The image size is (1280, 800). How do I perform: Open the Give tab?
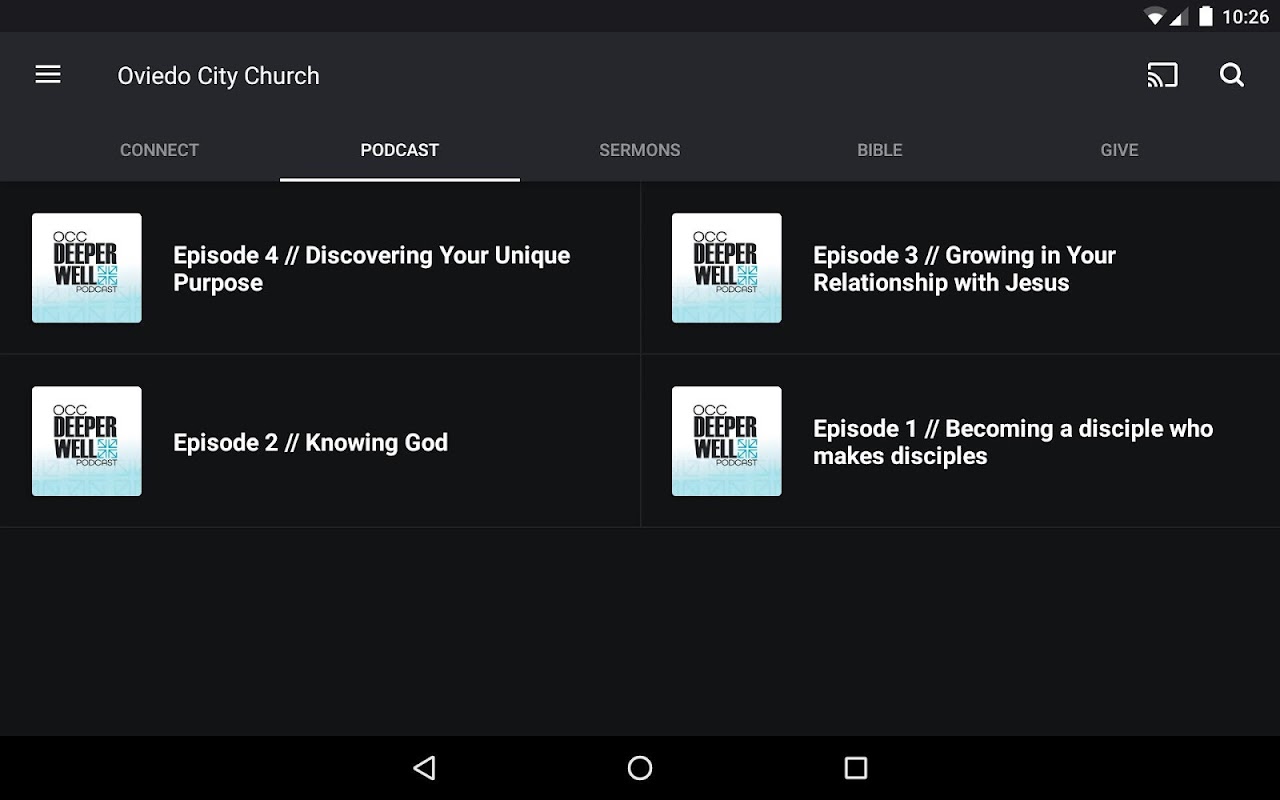tap(1120, 150)
